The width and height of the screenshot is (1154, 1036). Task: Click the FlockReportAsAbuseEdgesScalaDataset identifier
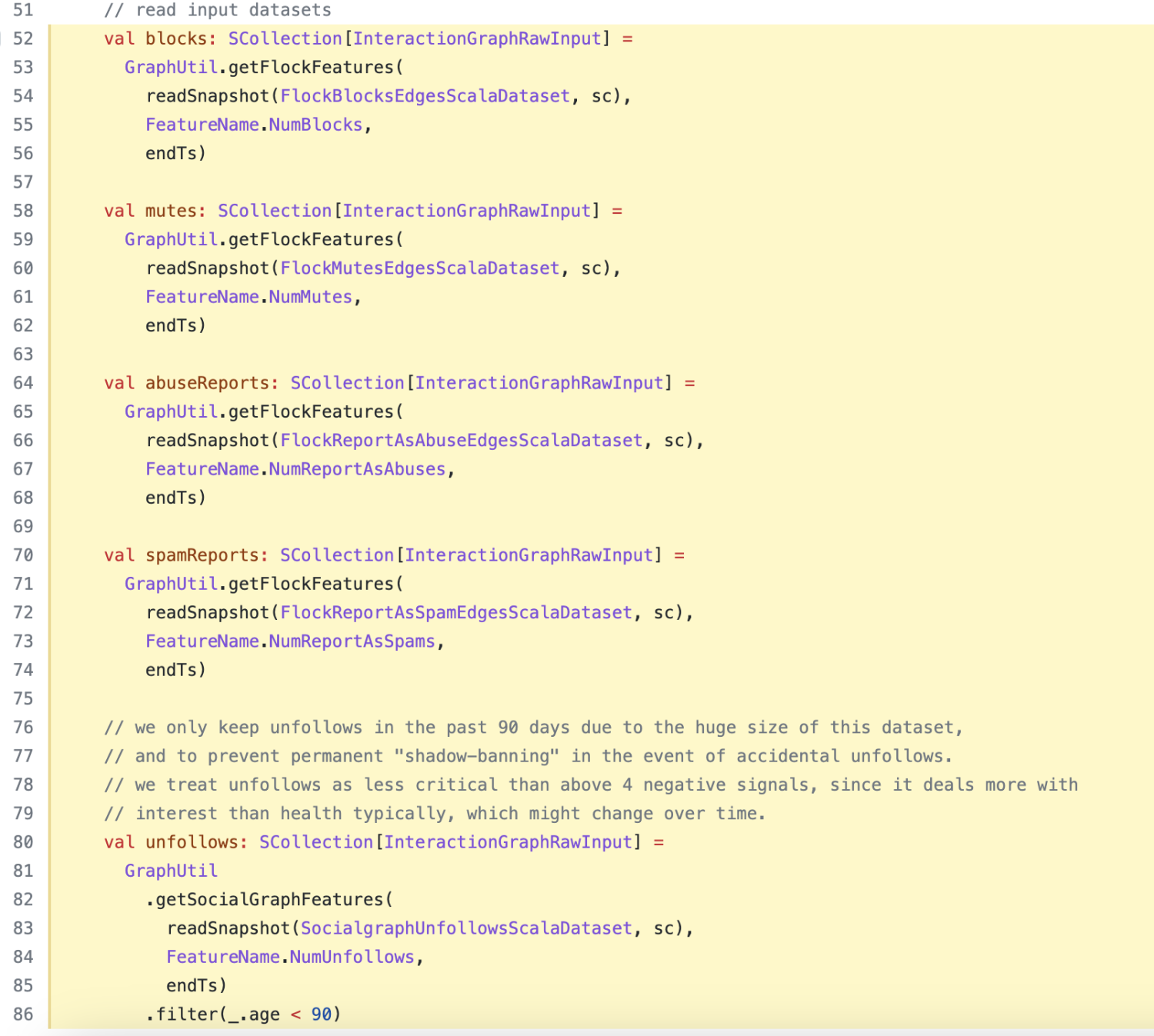pos(461,441)
